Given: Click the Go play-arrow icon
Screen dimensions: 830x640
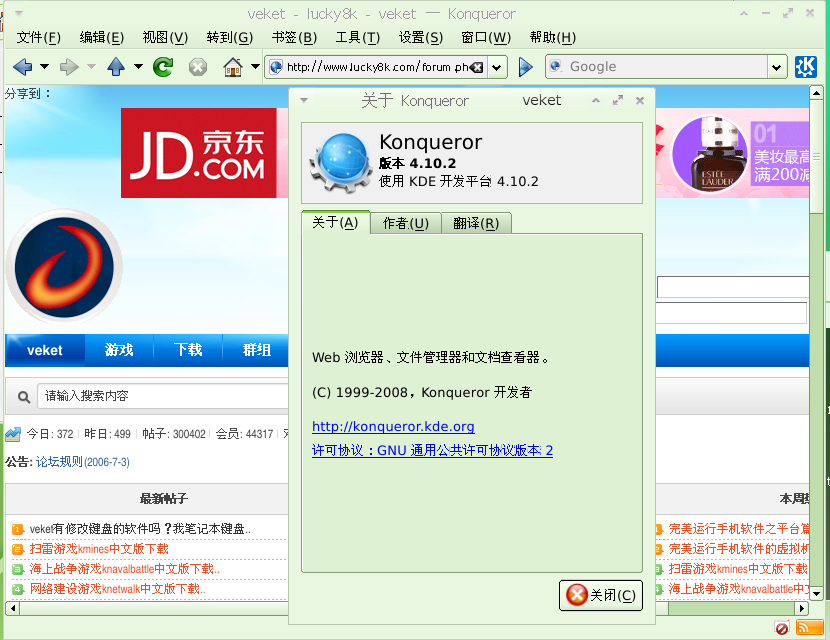Looking at the screenshot, I should [525, 67].
